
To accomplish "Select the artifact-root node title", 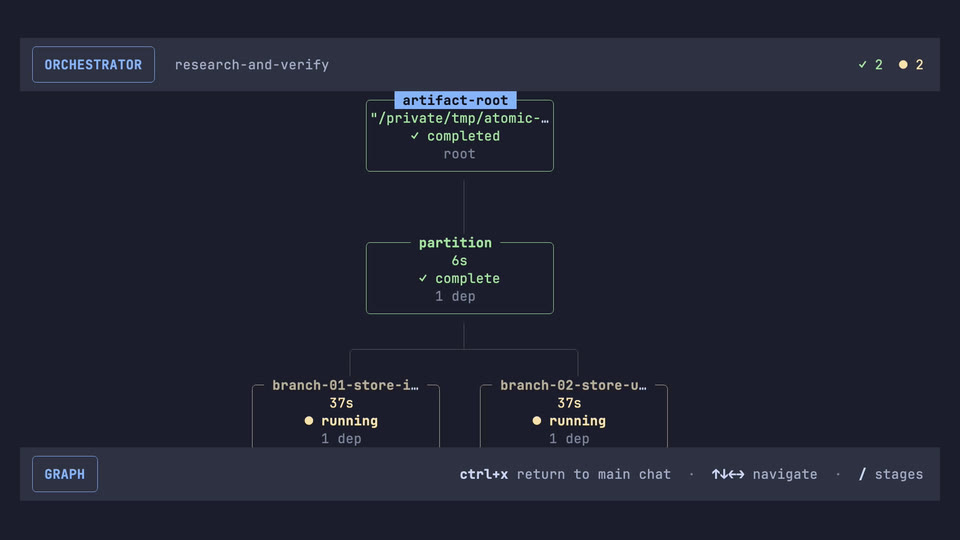I will coord(456,100).
